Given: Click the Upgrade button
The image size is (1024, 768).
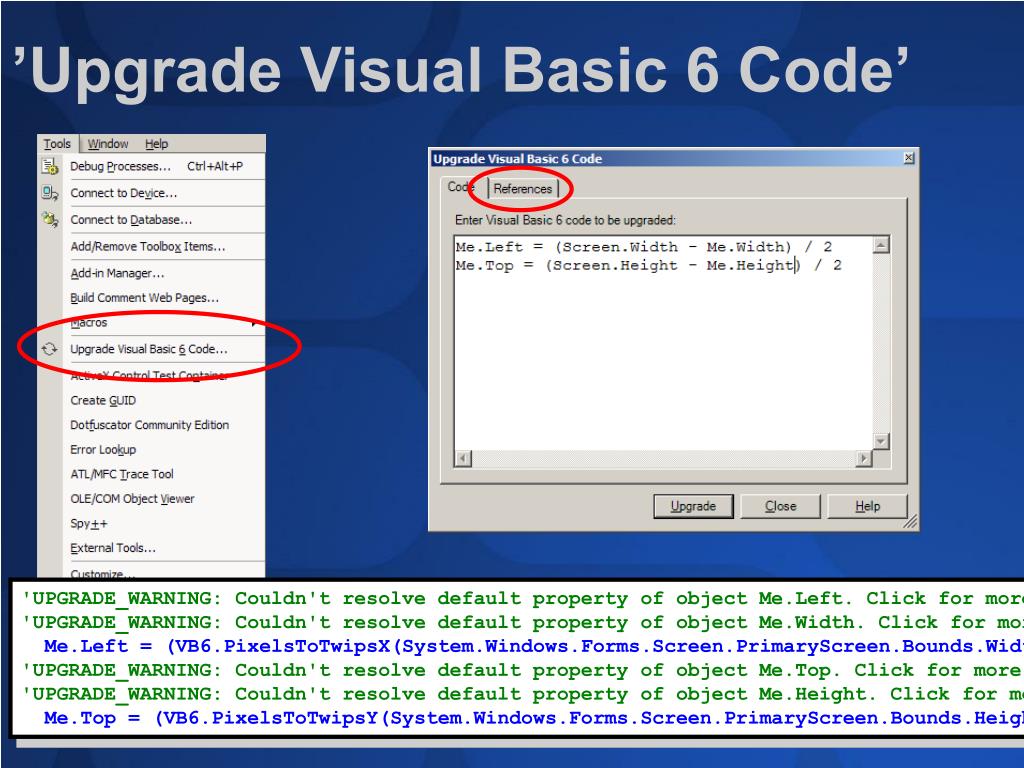Looking at the screenshot, I should click(x=693, y=506).
